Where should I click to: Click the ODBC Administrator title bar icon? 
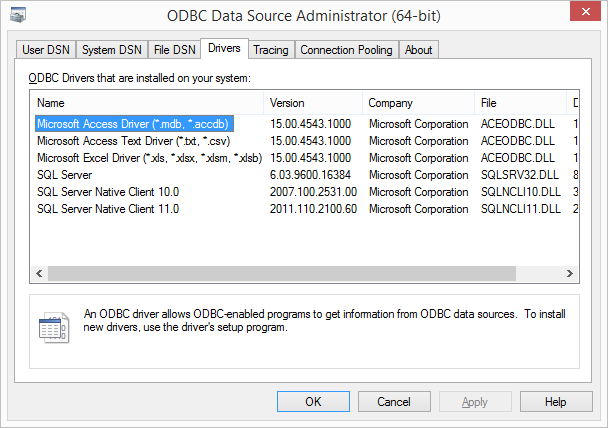click(x=18, y=15)
